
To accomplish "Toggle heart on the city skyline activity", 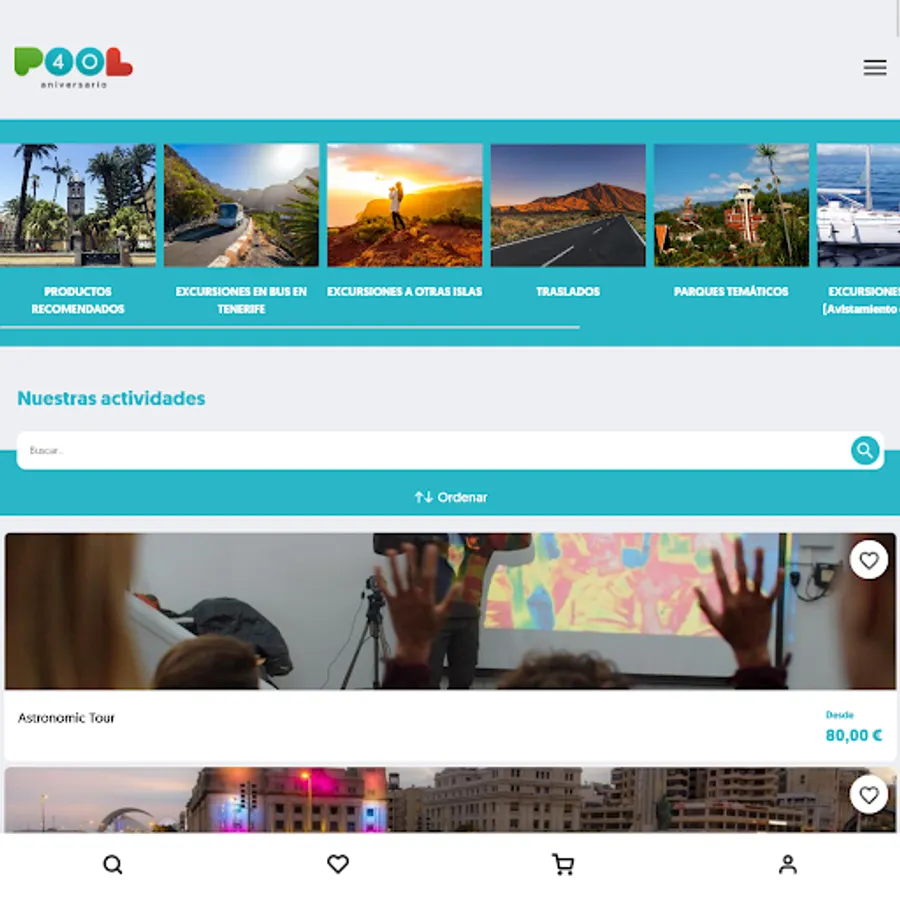I will [868, 794].
